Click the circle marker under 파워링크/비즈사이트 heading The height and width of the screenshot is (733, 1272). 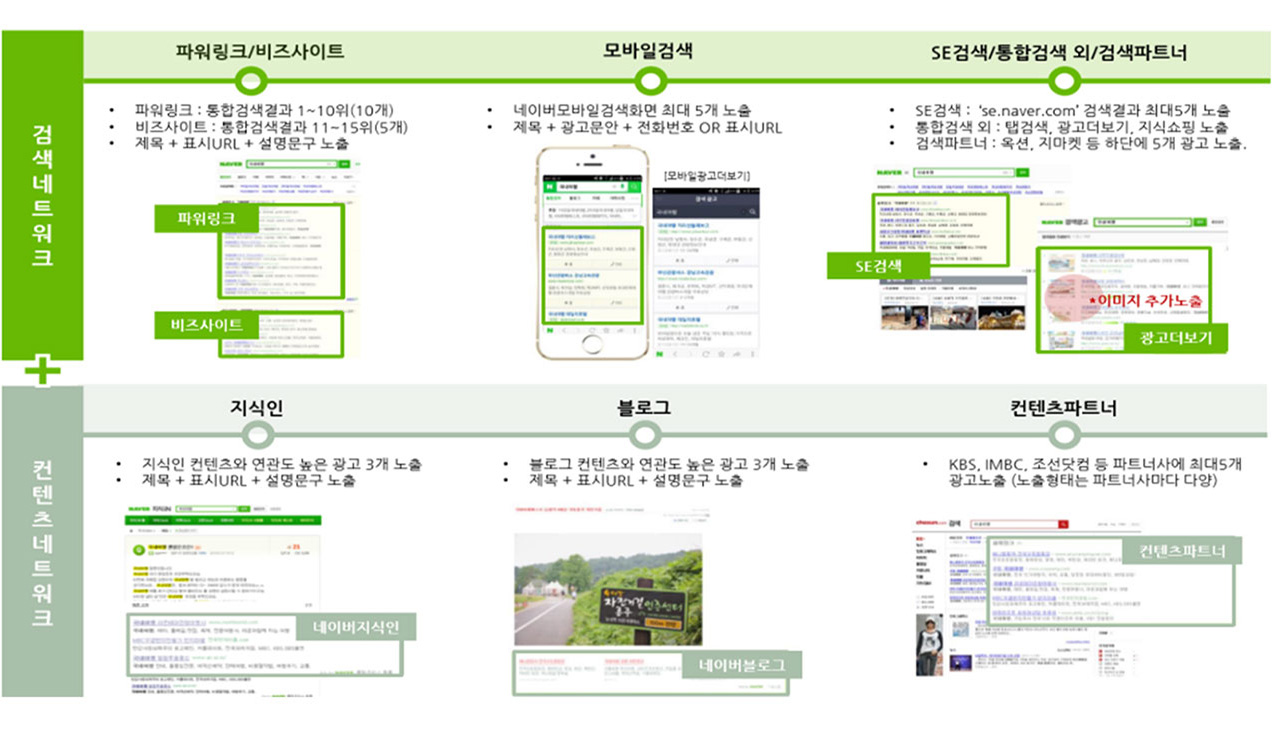tap(258, 79)
